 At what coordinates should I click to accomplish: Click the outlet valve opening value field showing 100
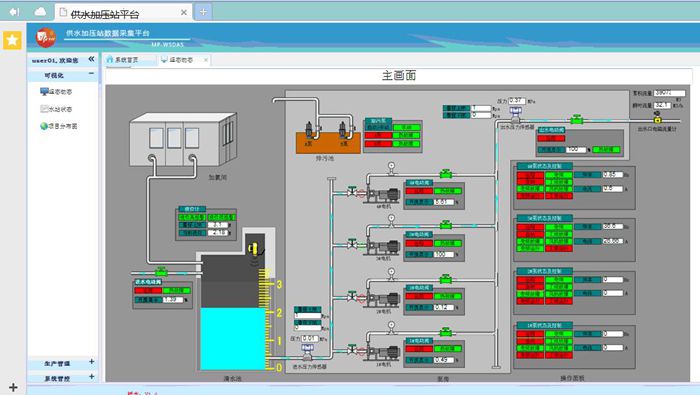pyautogui.click(x=576, y=150)
